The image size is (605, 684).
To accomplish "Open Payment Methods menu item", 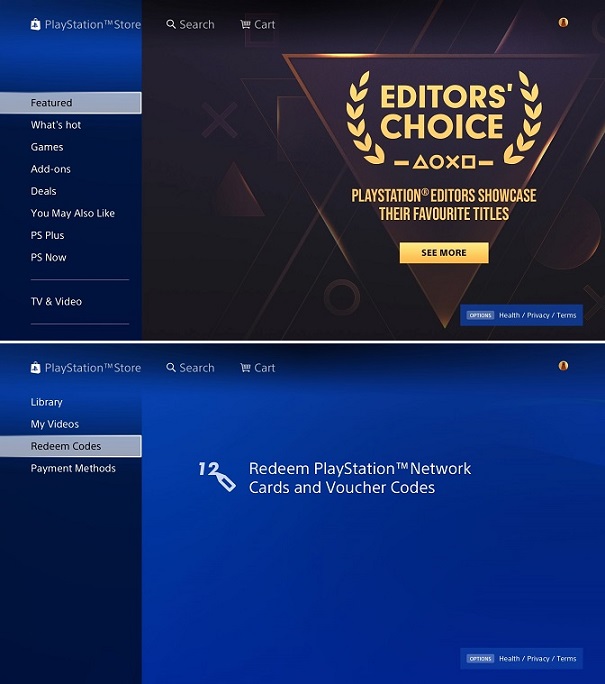I will (73, 469).
